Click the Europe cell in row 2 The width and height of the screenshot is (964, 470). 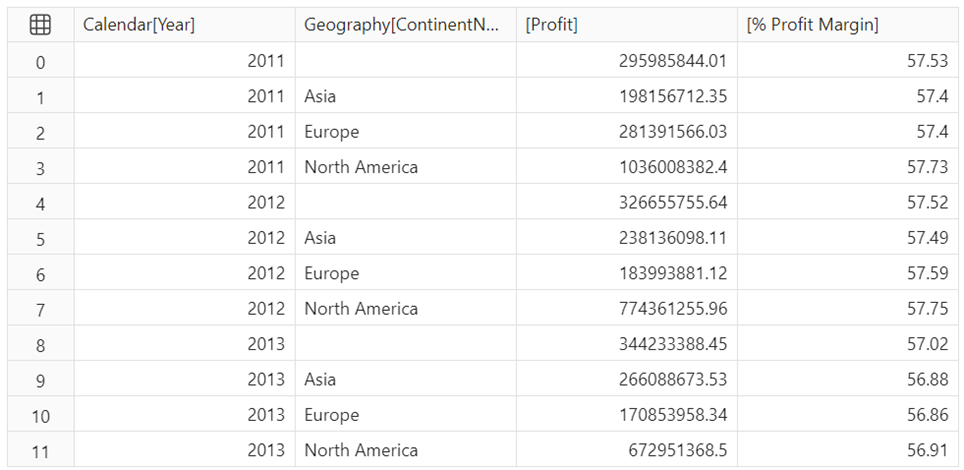pyautogui.click(x=331, y=132)
